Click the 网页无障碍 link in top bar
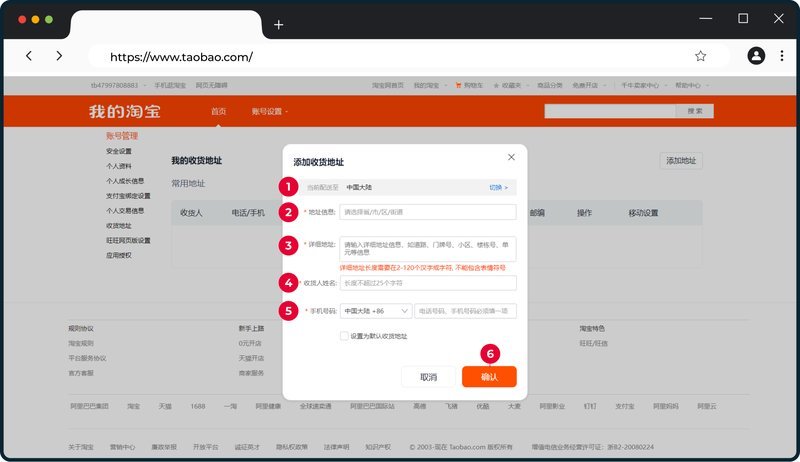 pos(212,85)
